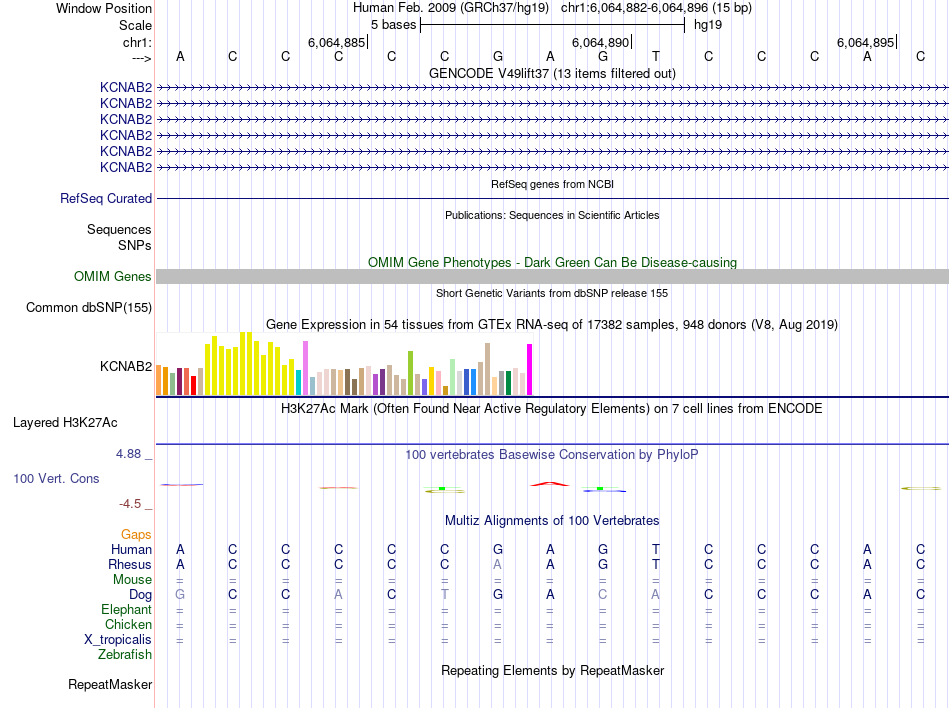Viewport: 950px width, 708px height.
Task: Click GENCODE V49lift37 track title
Action: click(552, 73)
